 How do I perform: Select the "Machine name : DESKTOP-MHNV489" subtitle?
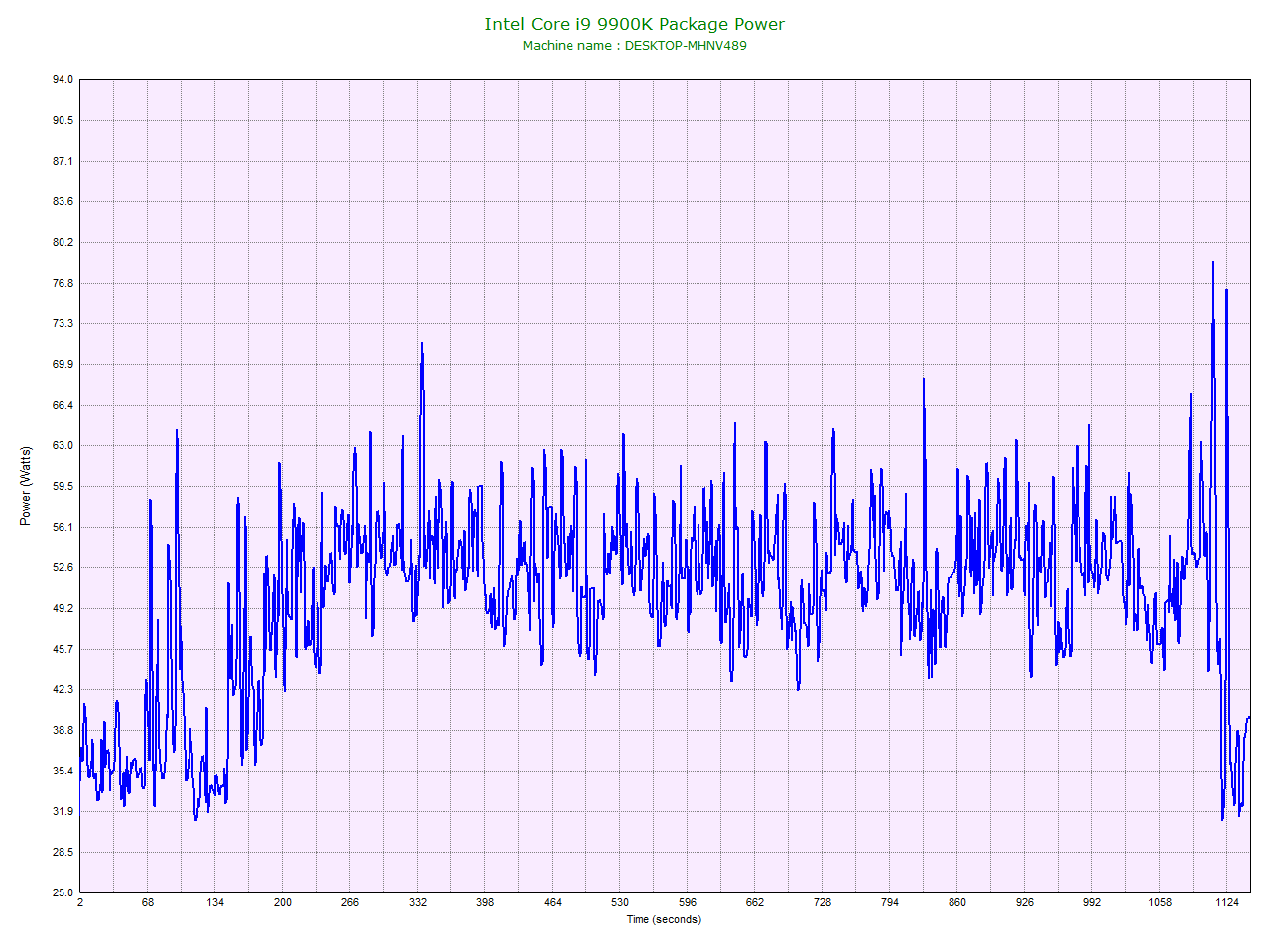(x=634, y=46)
